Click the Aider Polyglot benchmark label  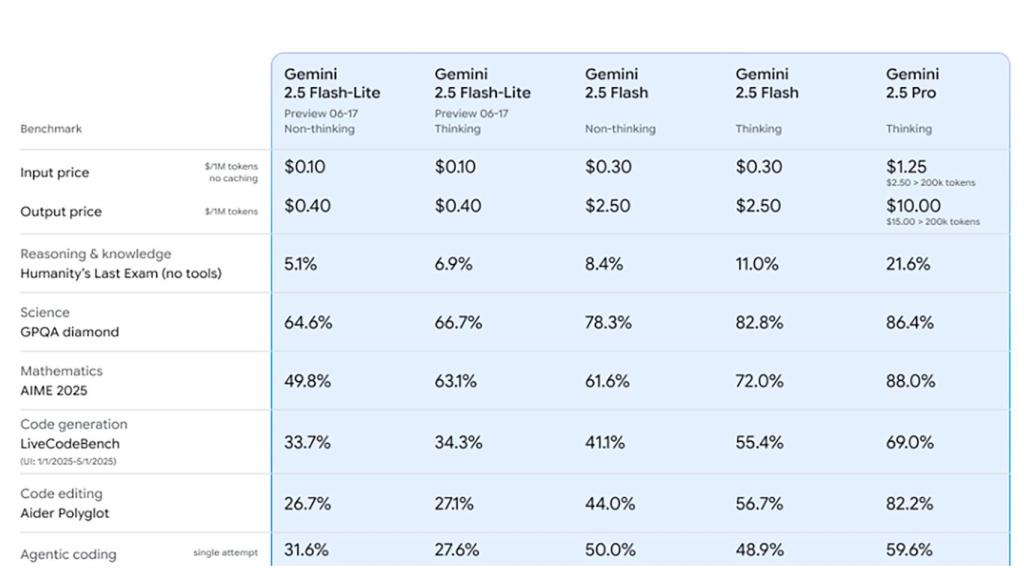pos(65,513)
